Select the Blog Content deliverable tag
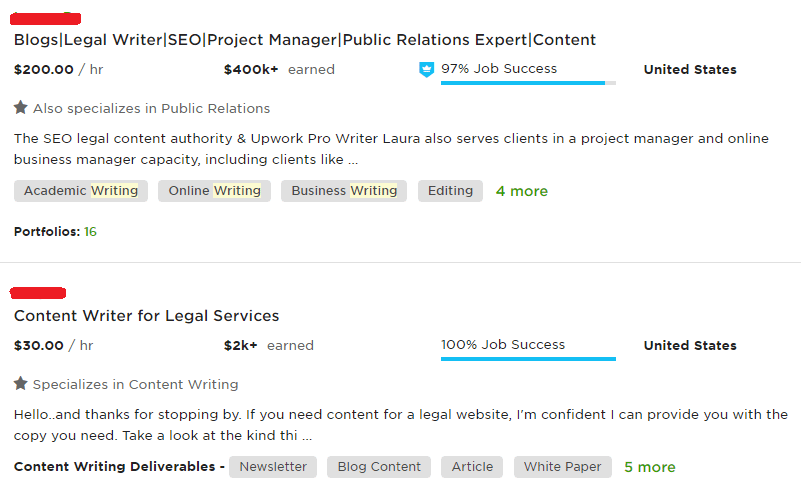This screenshot has width=801, height=488. 379,467
